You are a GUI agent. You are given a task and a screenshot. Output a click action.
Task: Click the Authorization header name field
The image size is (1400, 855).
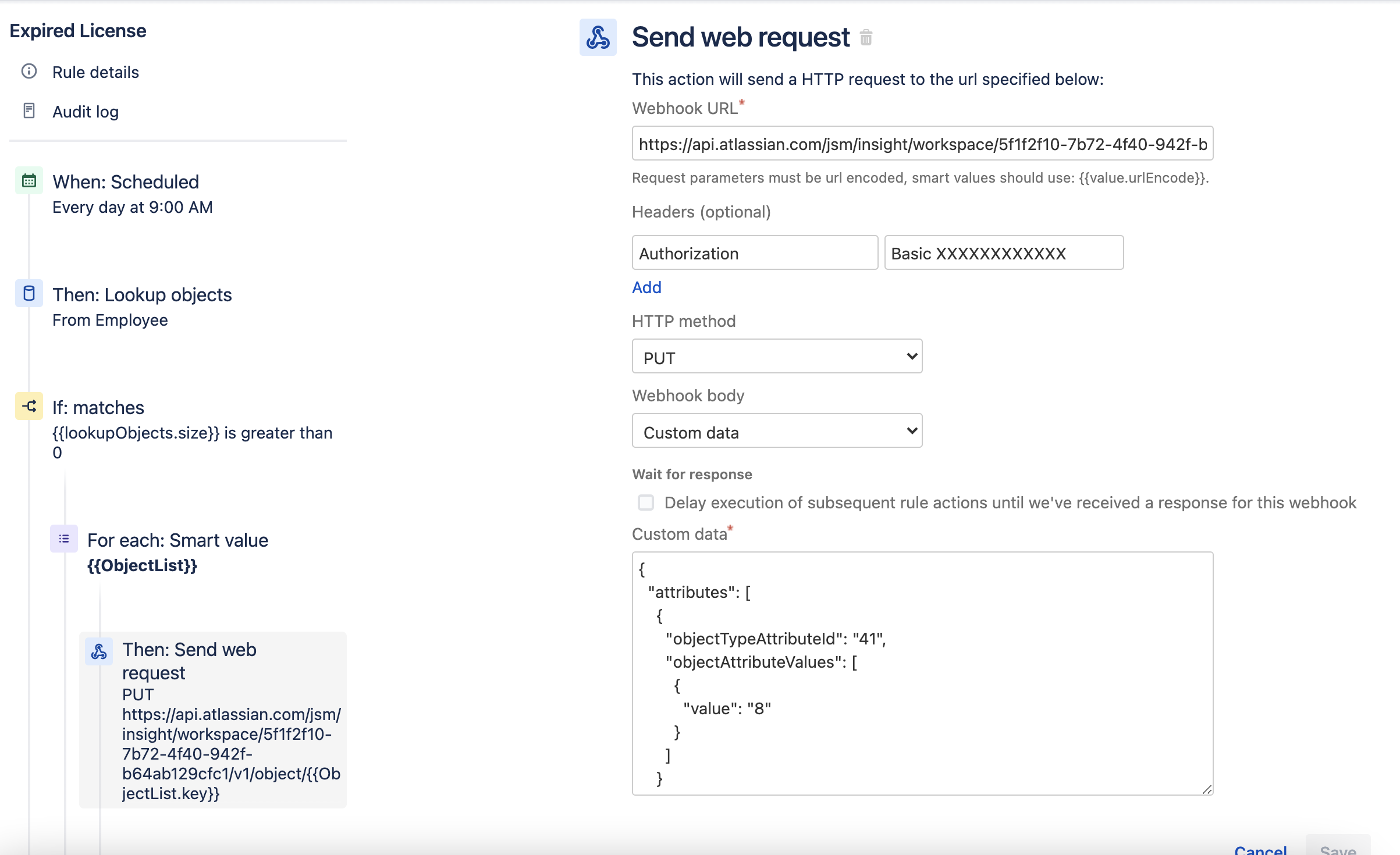click(x=755, y=253)
